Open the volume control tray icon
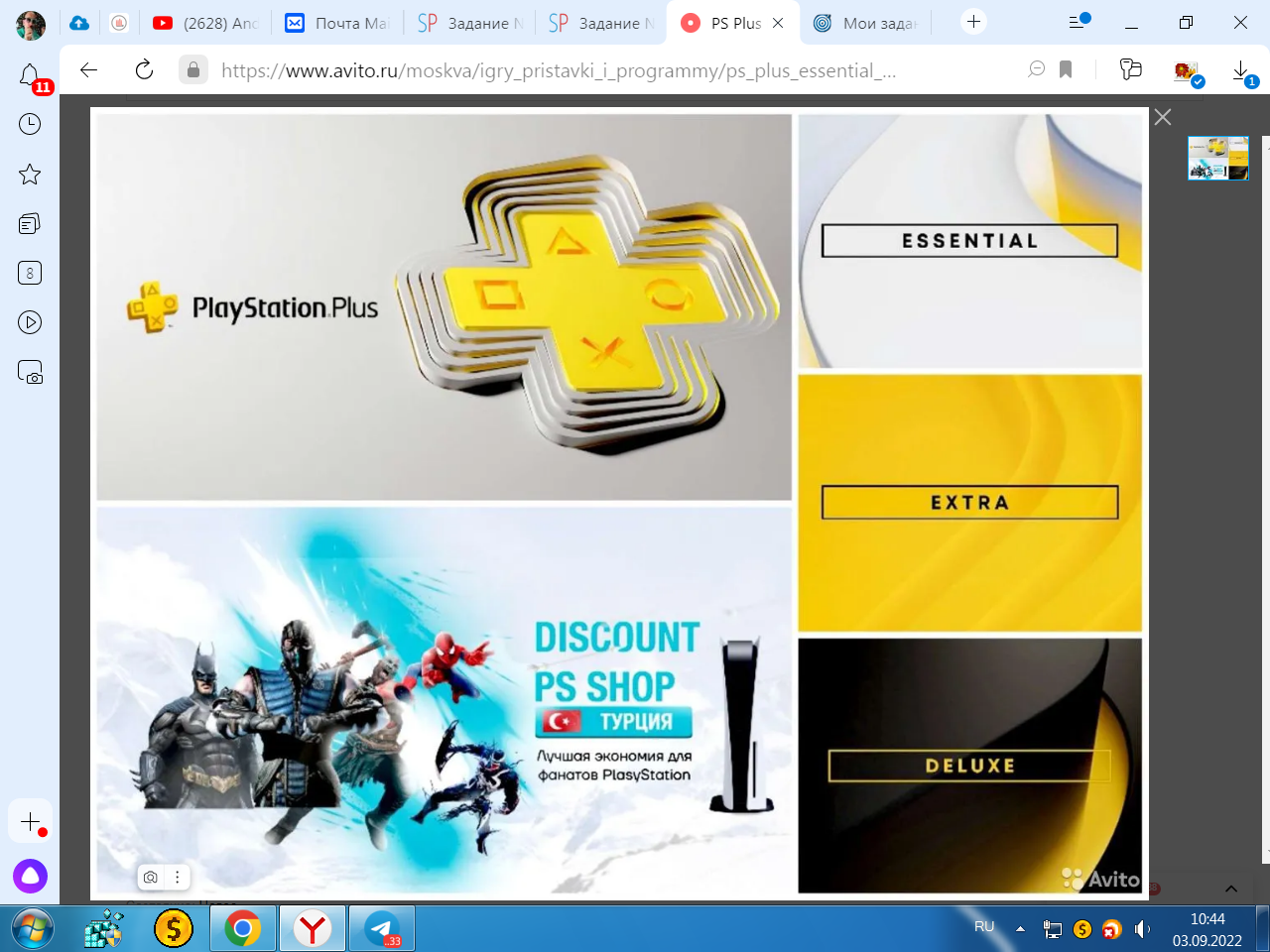This screenshot has height=952, width=1270. point(1142,929)
